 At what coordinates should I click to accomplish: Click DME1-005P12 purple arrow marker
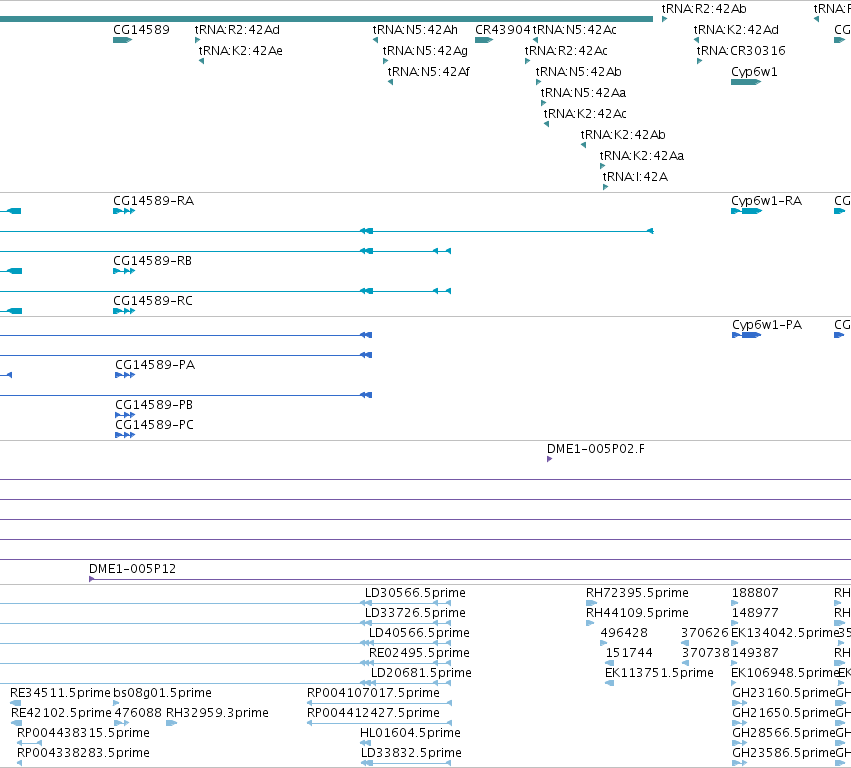pyautogui.click(x=92, y=580)
